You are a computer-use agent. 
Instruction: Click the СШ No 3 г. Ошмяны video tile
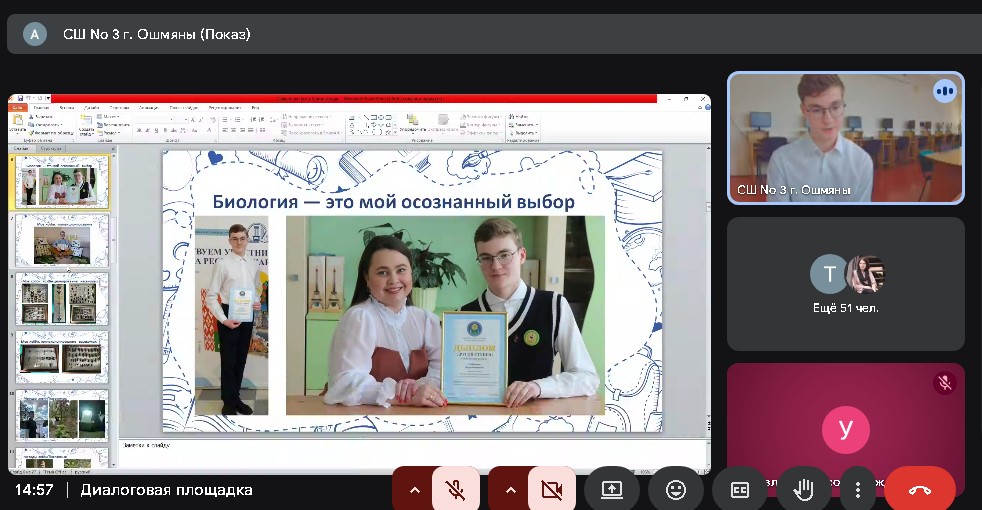tap(845, 138)
